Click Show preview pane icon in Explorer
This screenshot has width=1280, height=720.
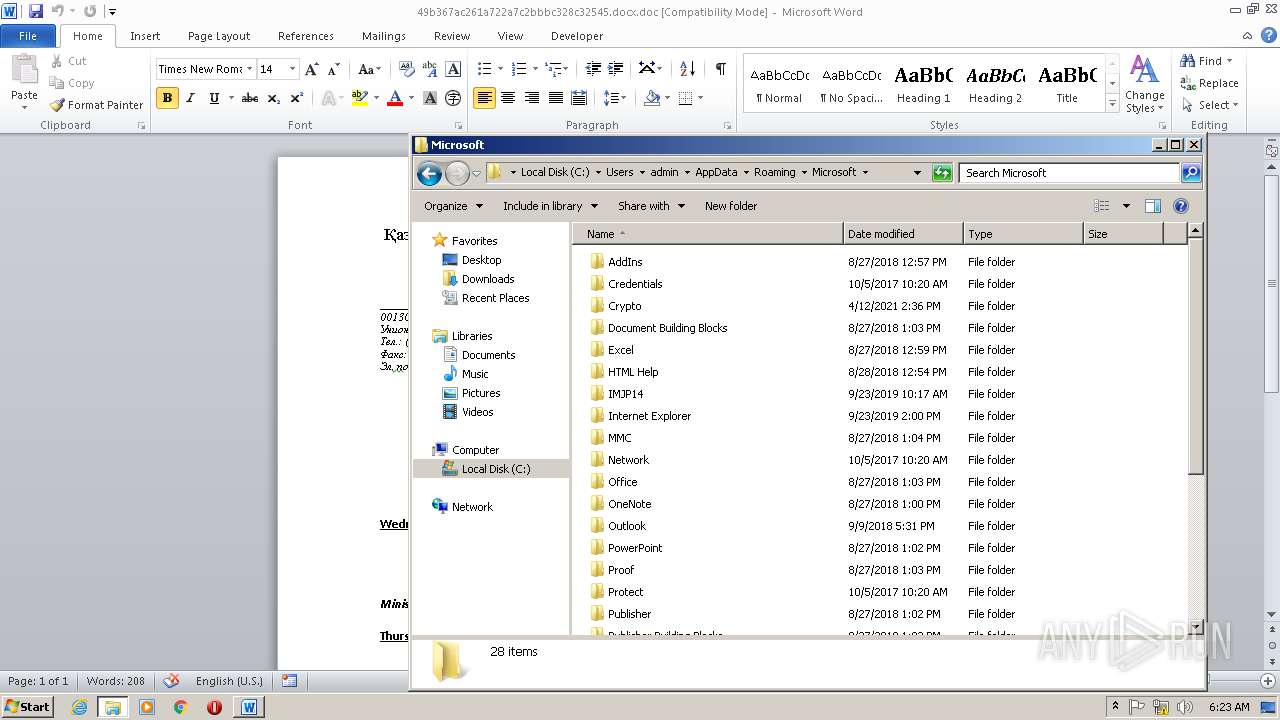(1153, 206)
